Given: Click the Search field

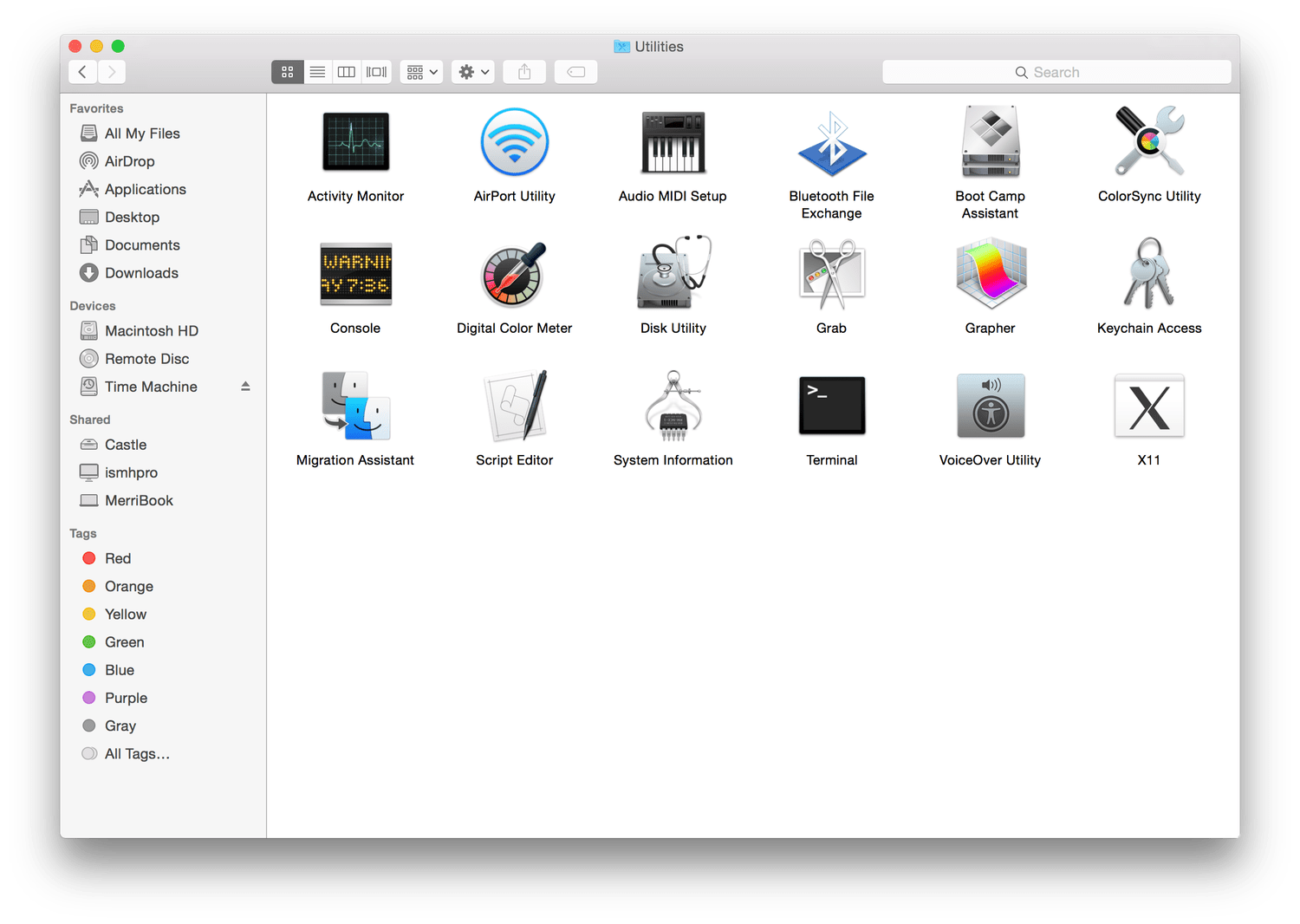Looking at the screenshot, I should (1056, 72).
